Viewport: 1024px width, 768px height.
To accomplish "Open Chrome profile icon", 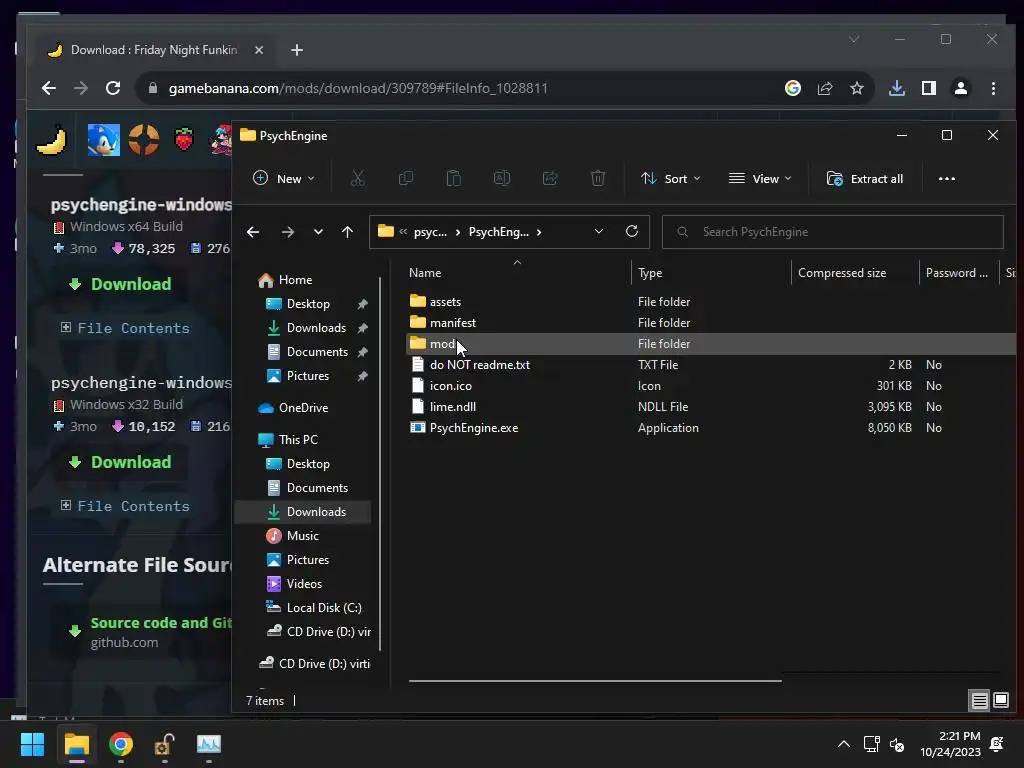I will [x=961, y=88].
